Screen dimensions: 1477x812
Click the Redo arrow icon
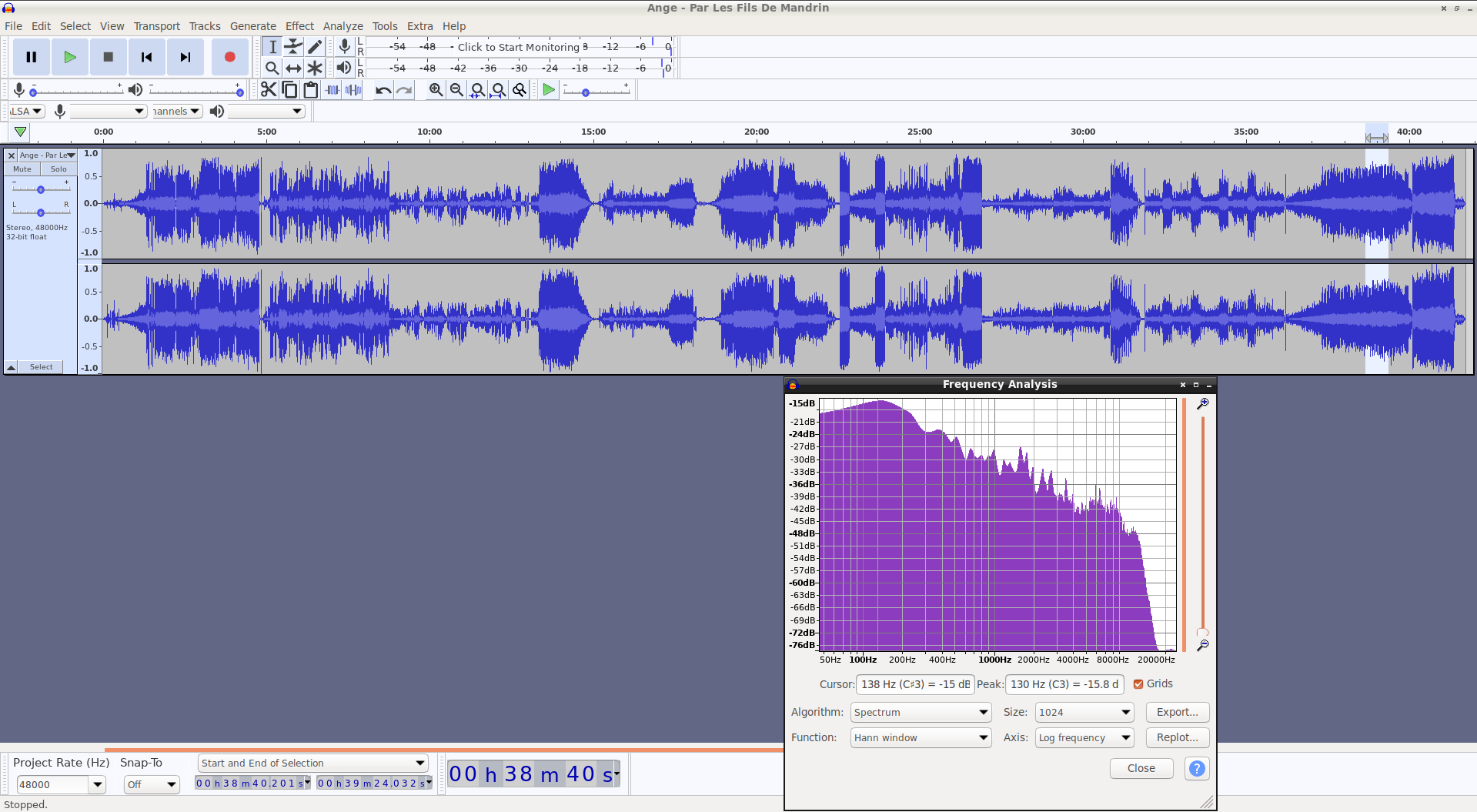404,90
